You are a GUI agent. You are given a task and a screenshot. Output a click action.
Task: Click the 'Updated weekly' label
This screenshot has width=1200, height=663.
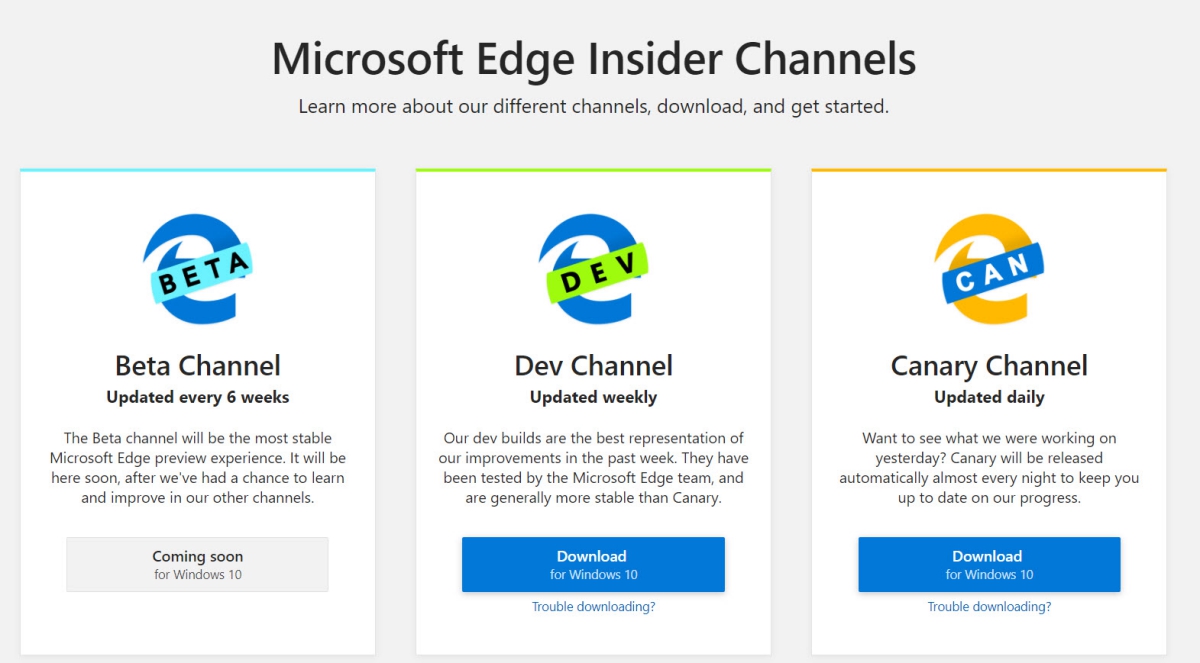point(593,397)
